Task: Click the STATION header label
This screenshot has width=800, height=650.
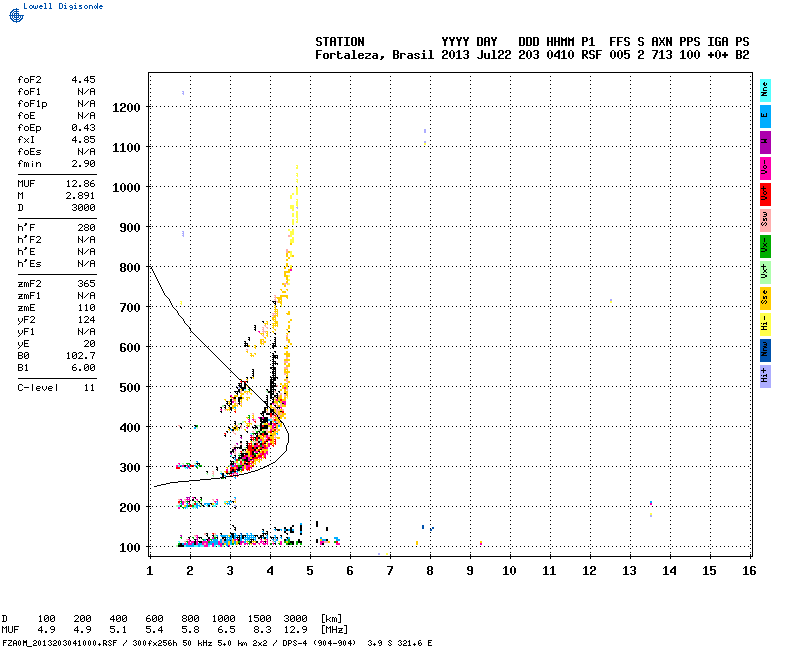Action: (340, 42)
